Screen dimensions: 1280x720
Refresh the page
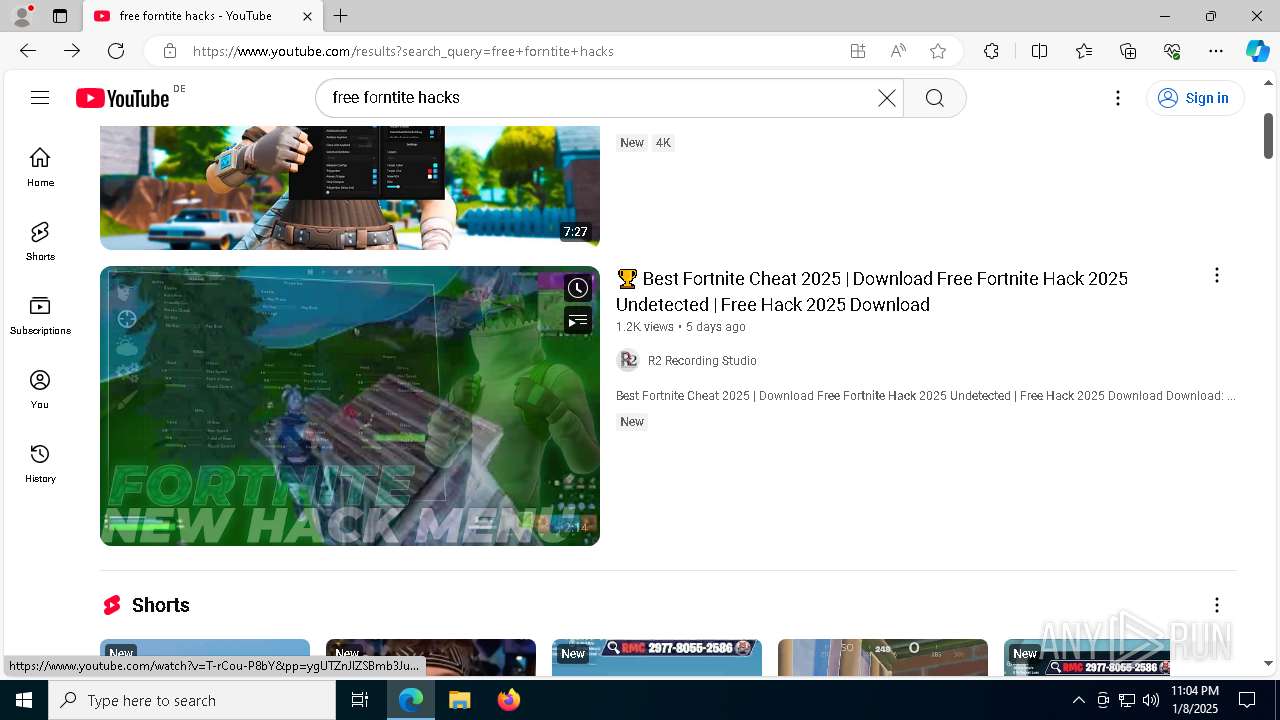click(x=116, y=51)
